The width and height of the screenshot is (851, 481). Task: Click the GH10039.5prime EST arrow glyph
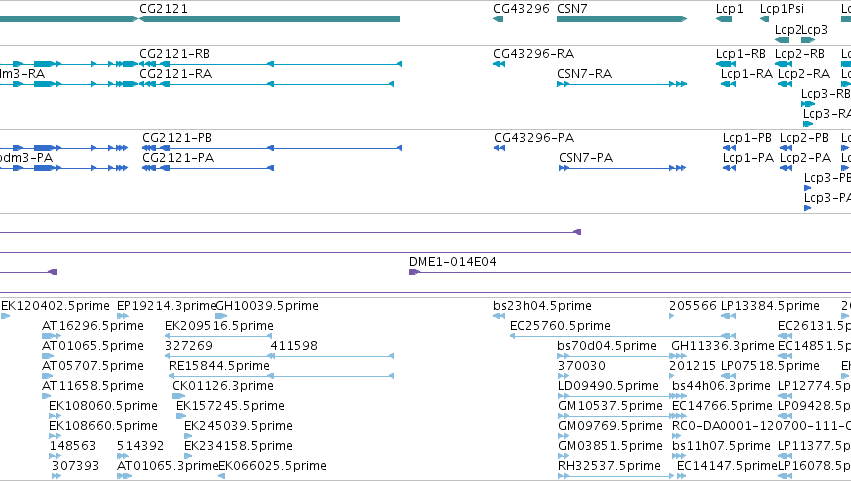click(221, 316)
